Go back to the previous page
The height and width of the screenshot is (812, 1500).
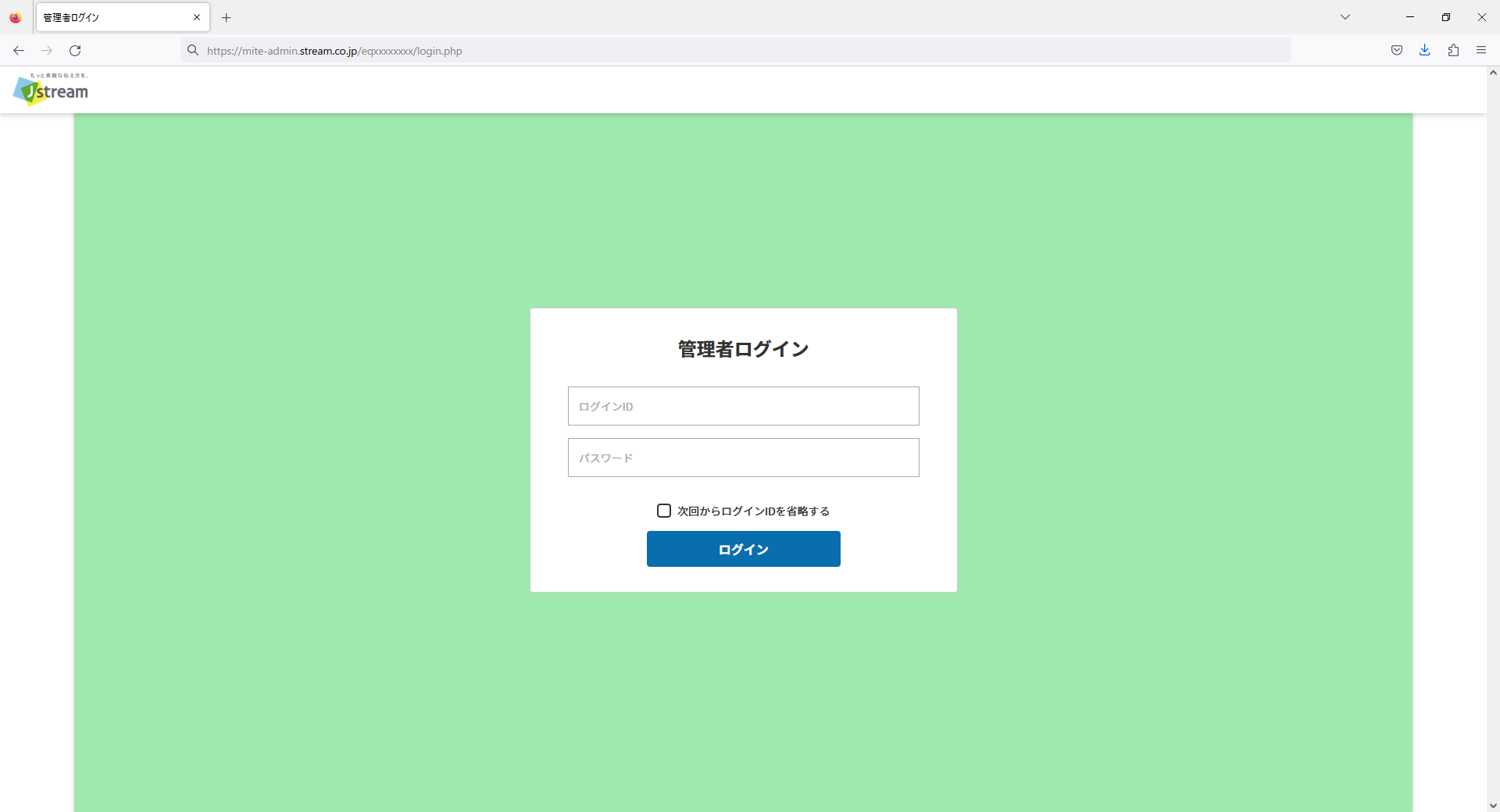point(19,51)
